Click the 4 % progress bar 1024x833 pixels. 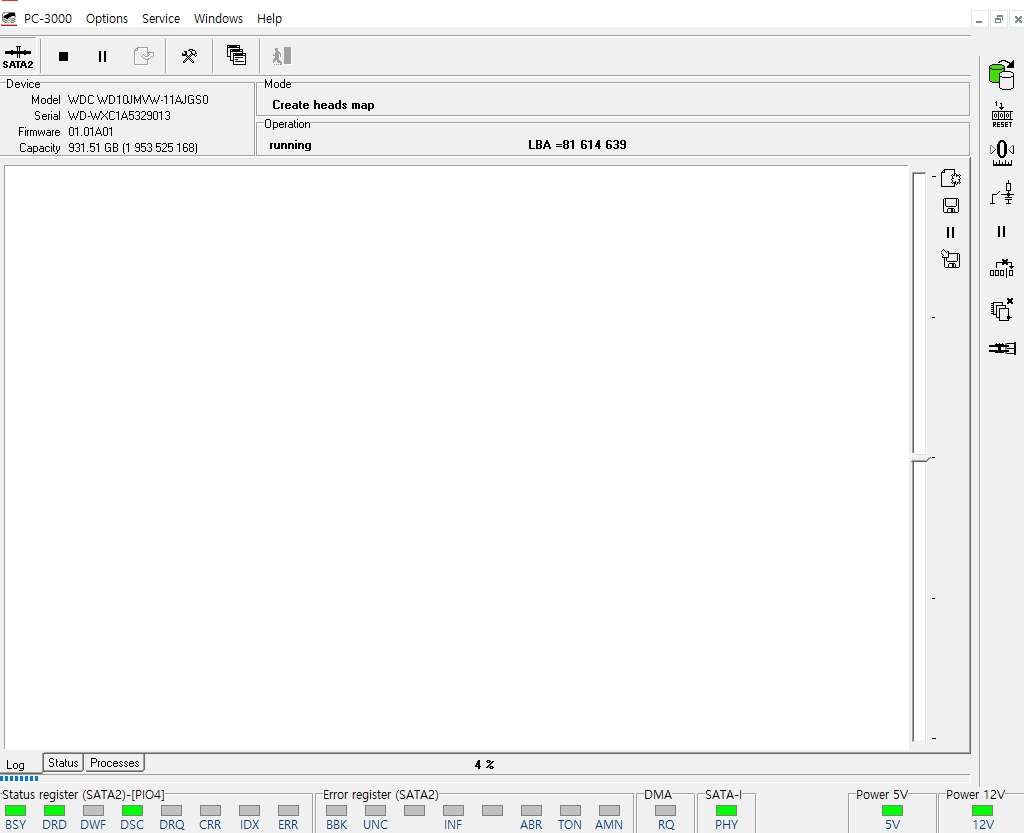(485, 764)
